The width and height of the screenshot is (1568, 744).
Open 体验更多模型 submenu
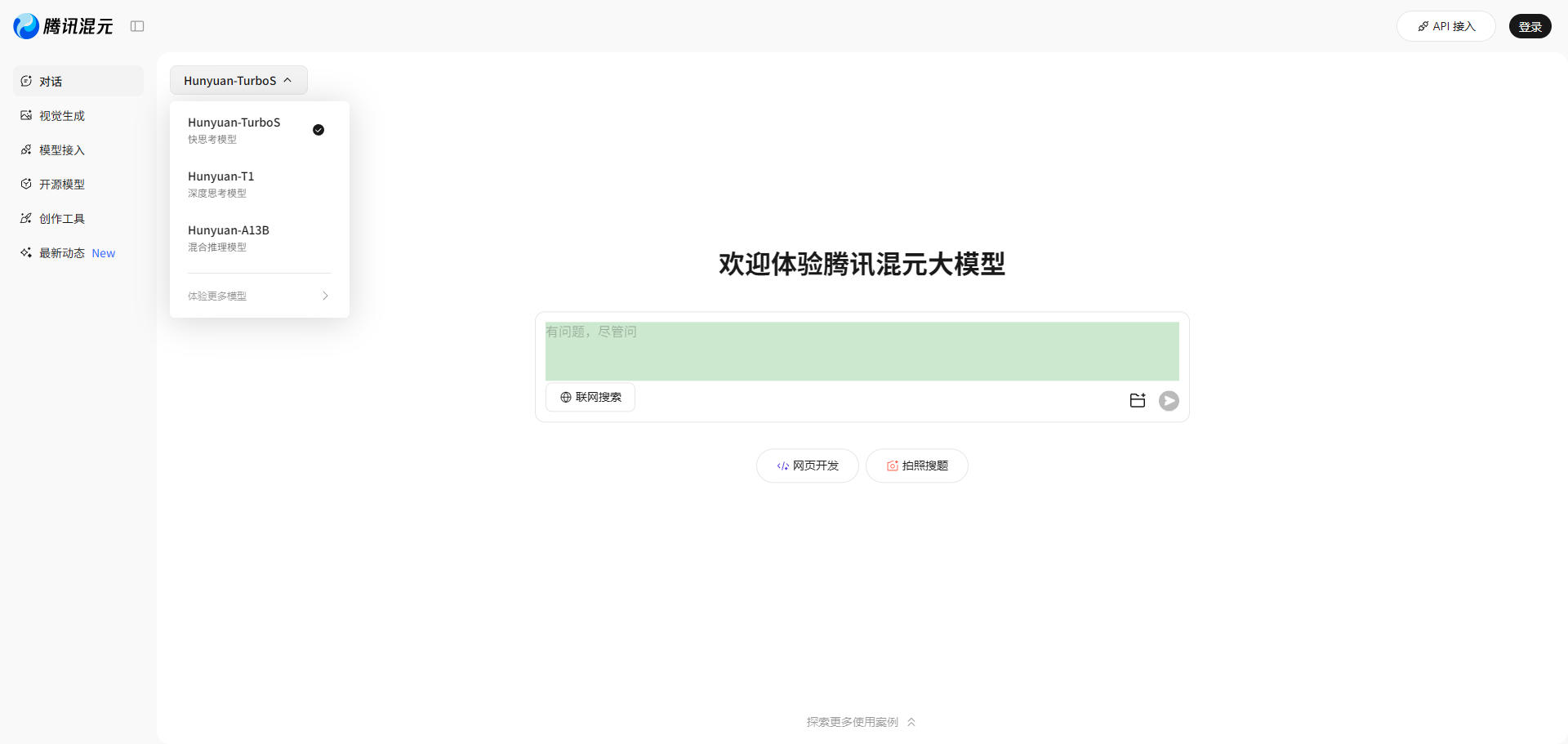pyautogui.click(x=259, y=296)
